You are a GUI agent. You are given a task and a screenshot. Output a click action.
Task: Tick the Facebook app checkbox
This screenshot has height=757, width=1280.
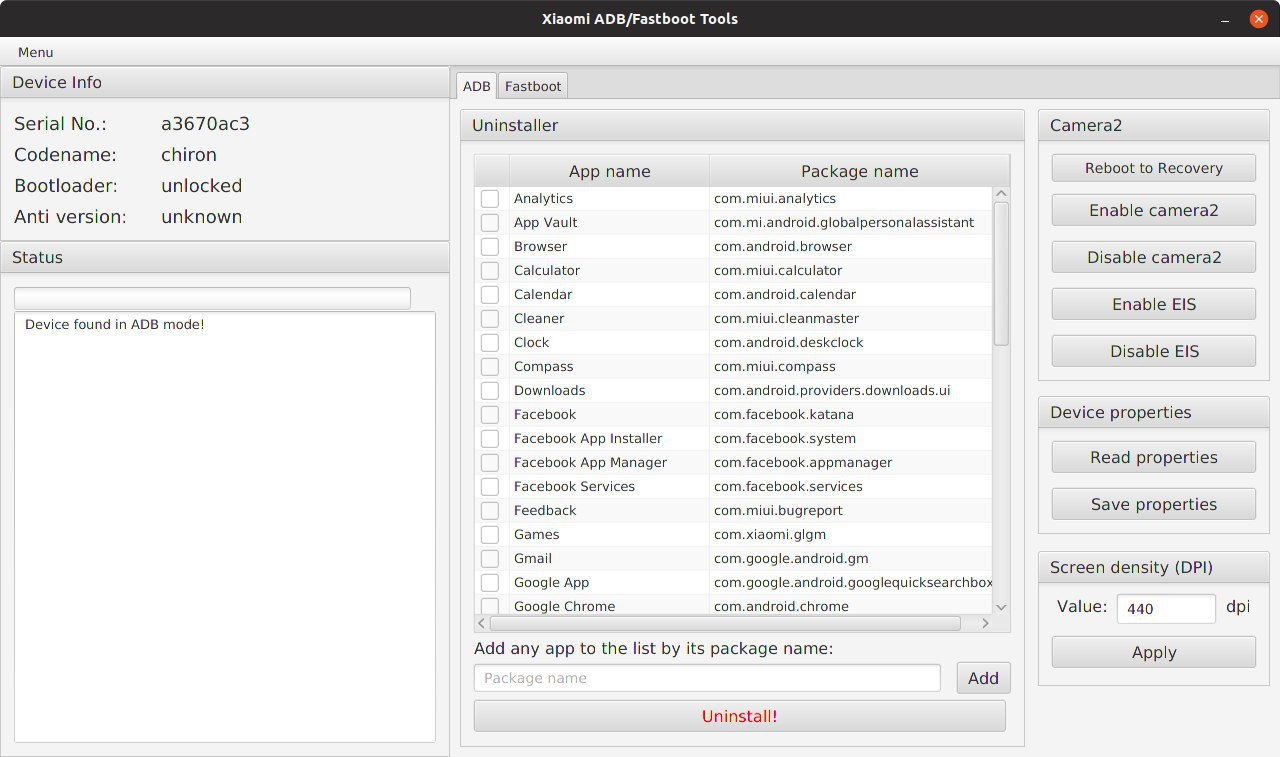(490, 415)
